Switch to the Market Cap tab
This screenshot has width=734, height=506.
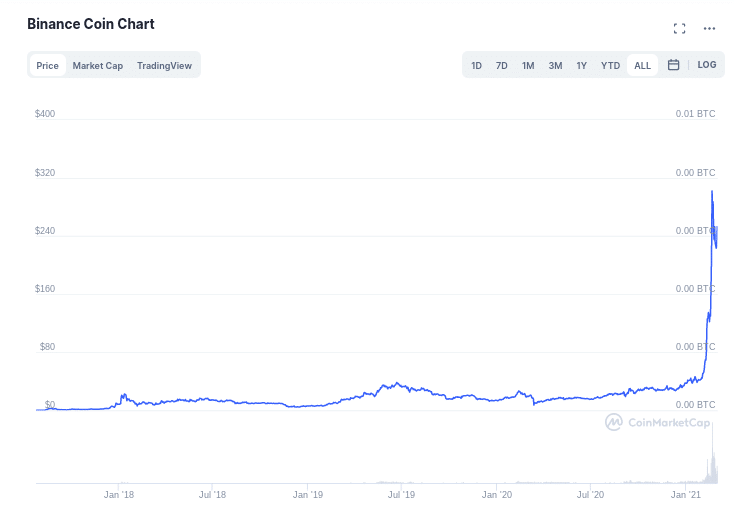point(97,66)
